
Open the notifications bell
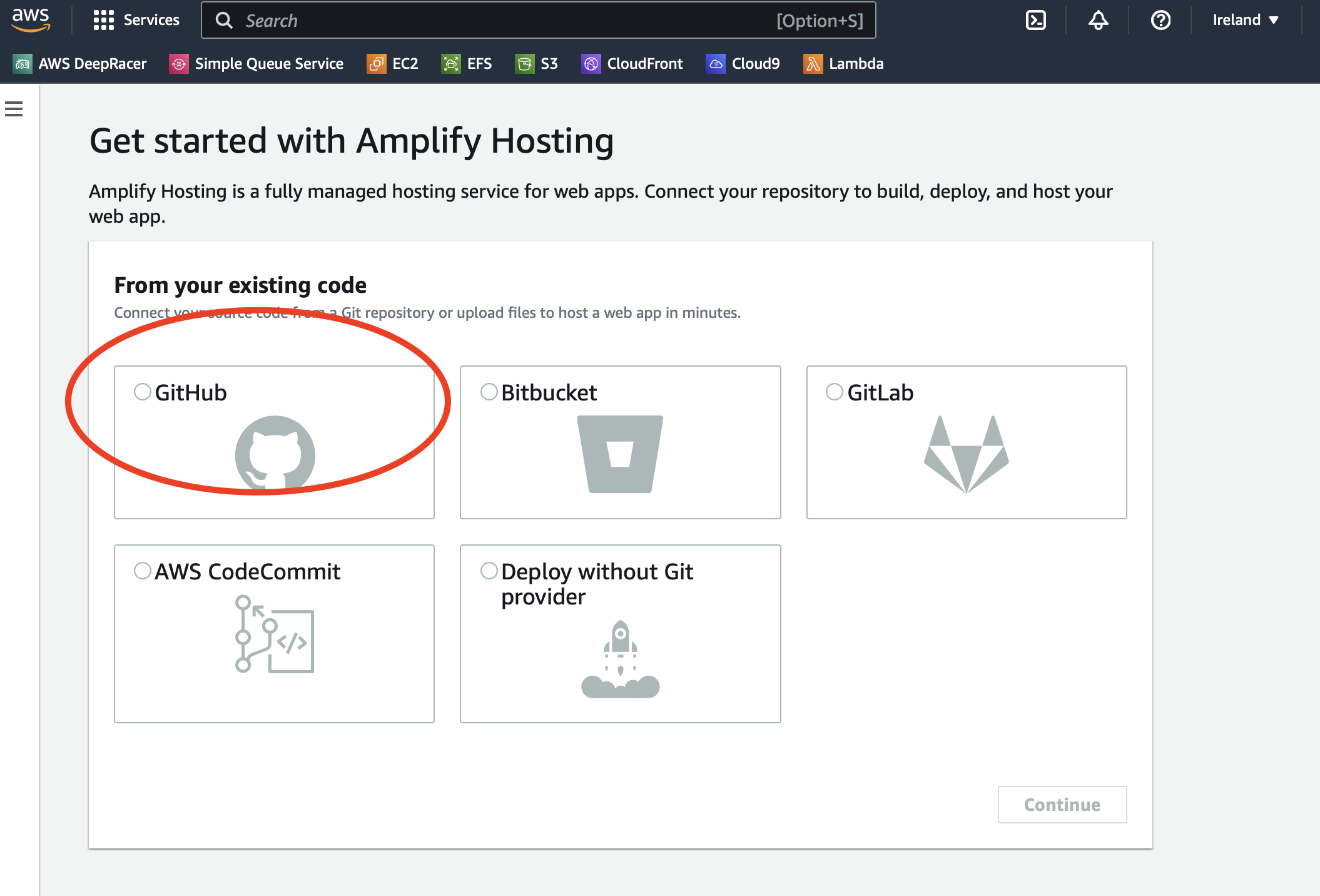pyautogui.click(x=1098, y=20)
